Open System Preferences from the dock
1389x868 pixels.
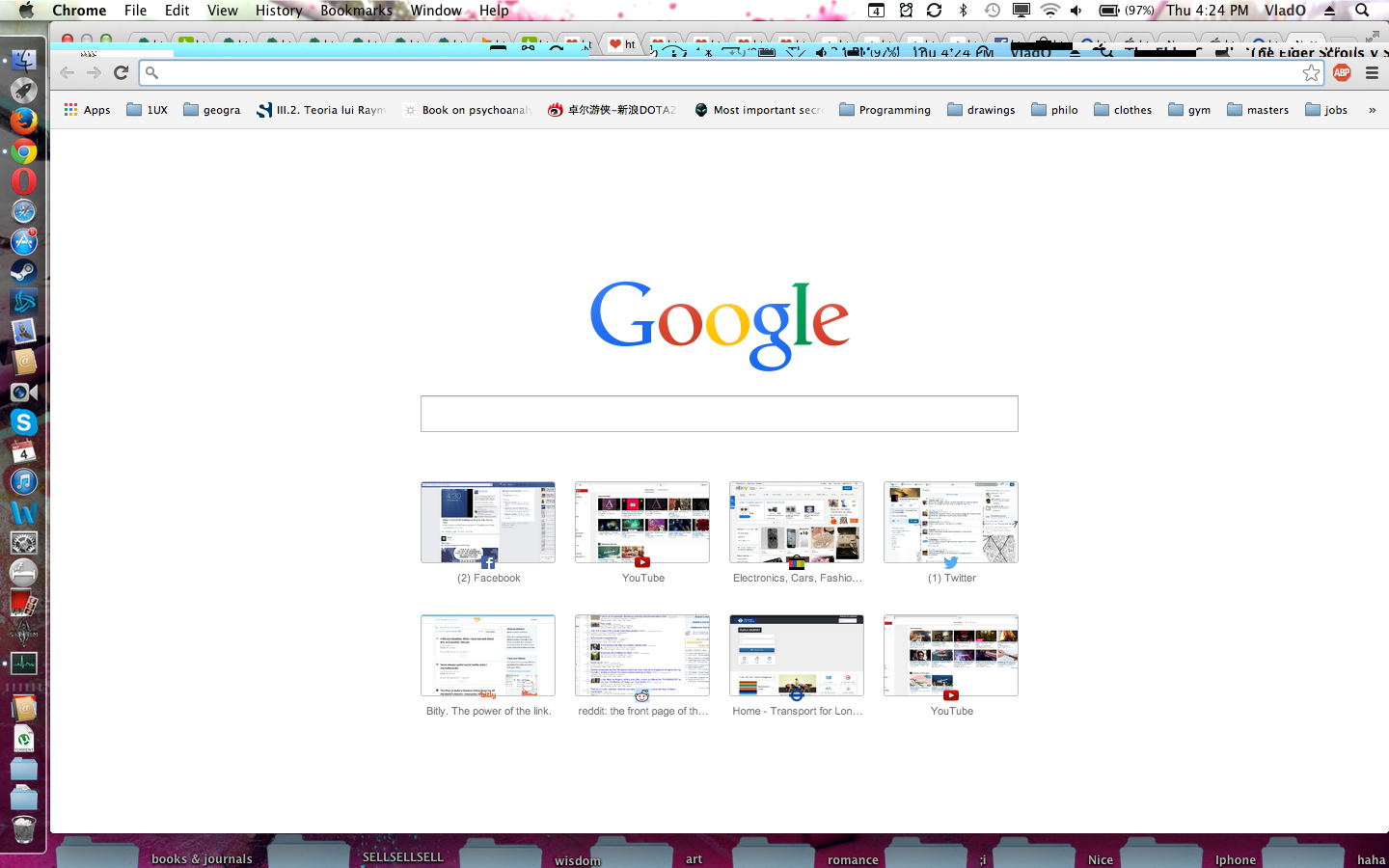pos(23,543)
